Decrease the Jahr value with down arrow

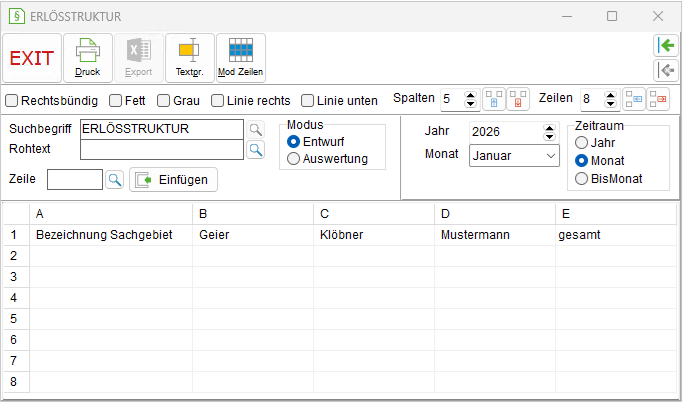pyautogui.click(x=549, y=137)
